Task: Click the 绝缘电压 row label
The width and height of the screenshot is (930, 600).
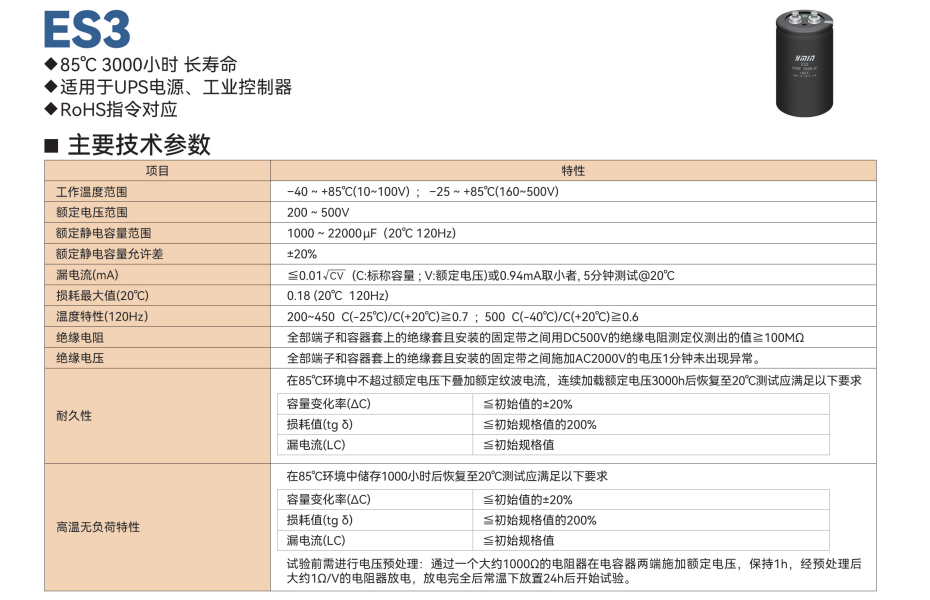Action: (80, 358)
